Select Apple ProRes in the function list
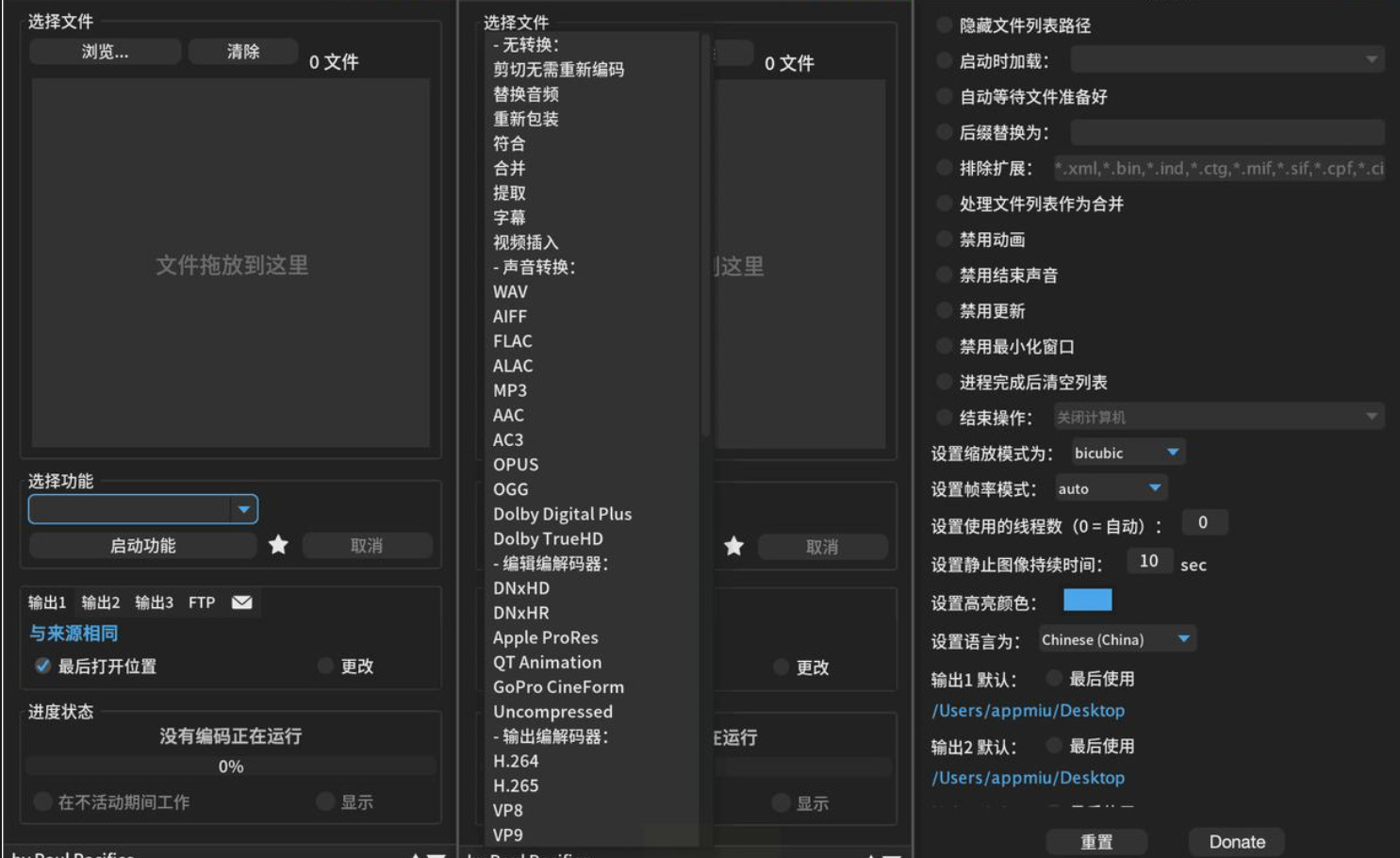The width and height of the screenshot is (1400, 858). pyautogui.click(x=545, y=637)
